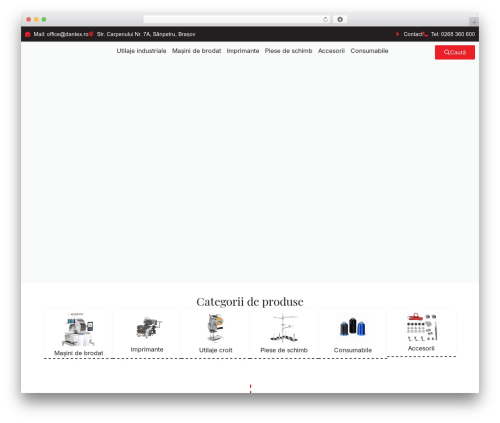The width and height of the screenshot is (500, 423).
Task: Open the Contact link
Action: click(413, 34)
